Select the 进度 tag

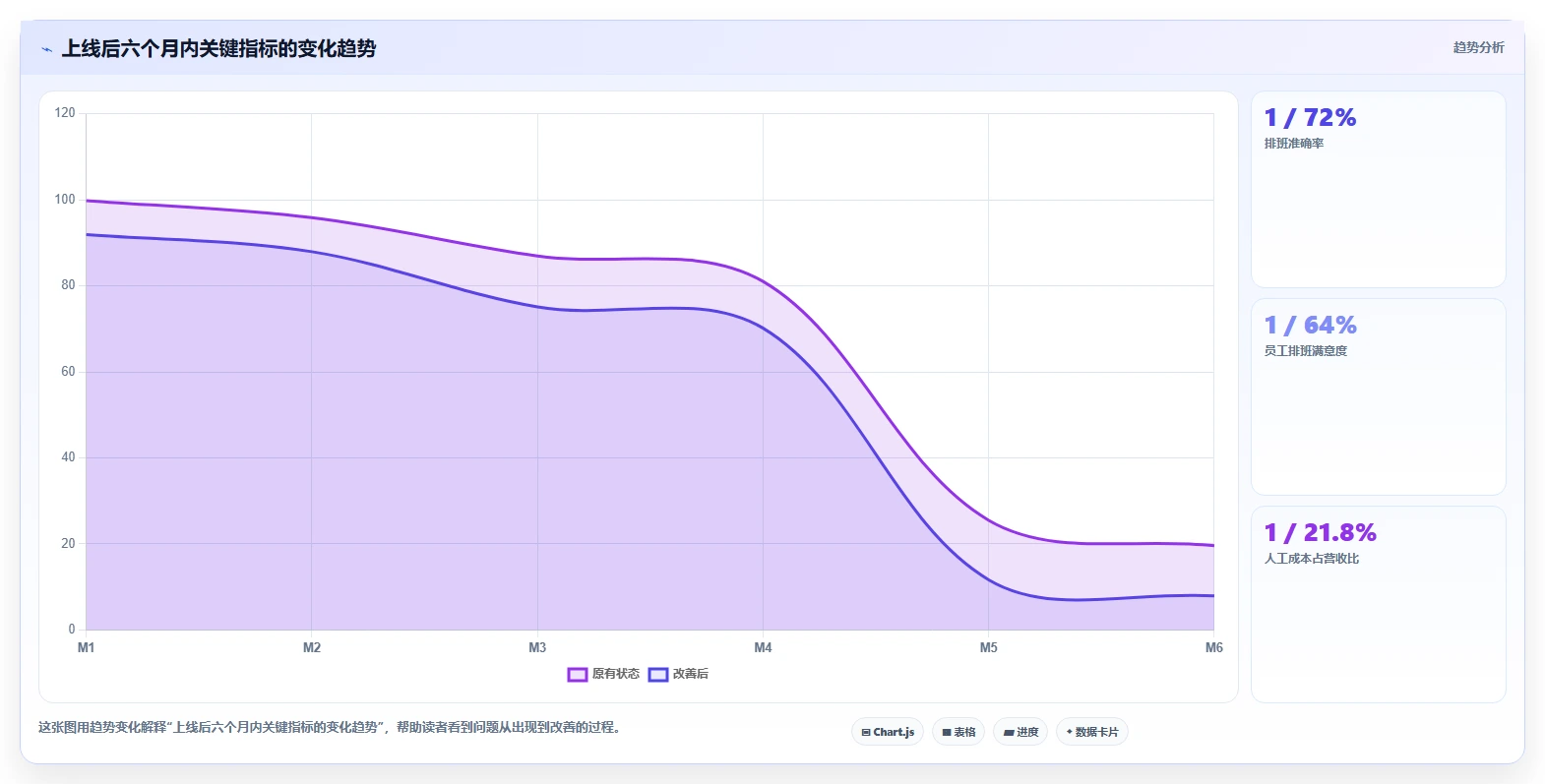pos(1020,732)
